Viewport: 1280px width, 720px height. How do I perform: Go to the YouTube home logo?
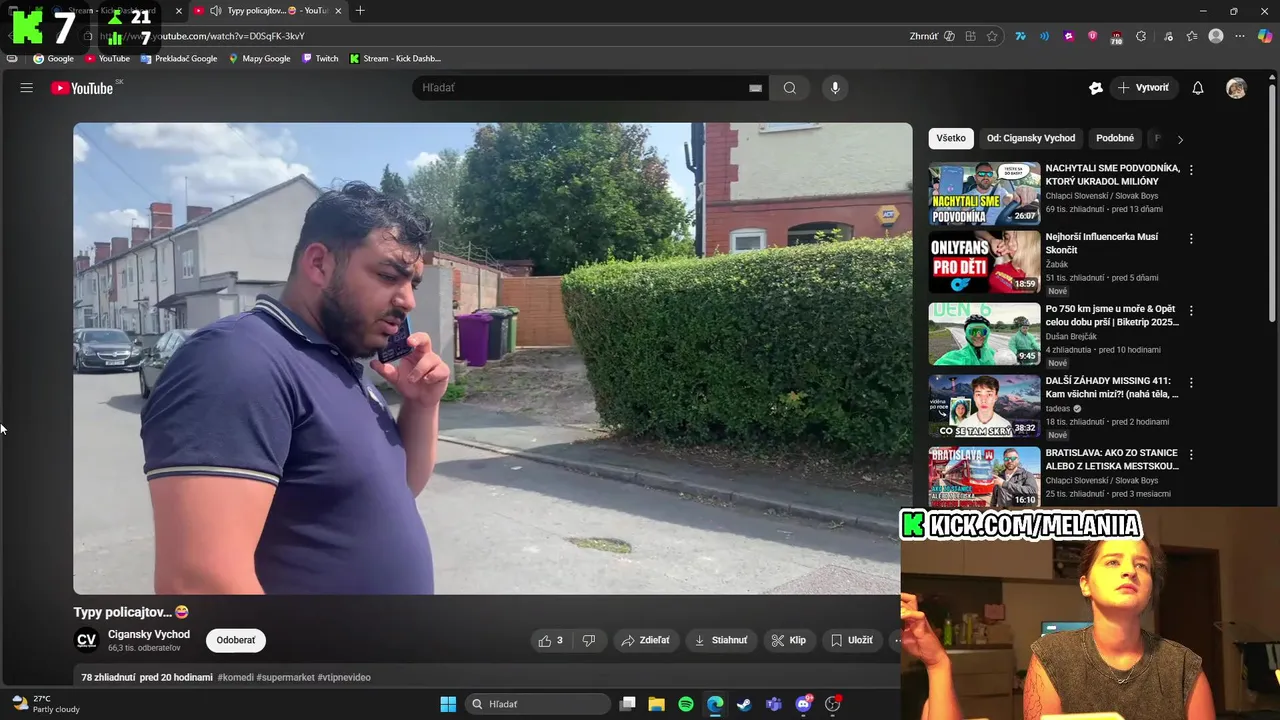click(83, 88)
